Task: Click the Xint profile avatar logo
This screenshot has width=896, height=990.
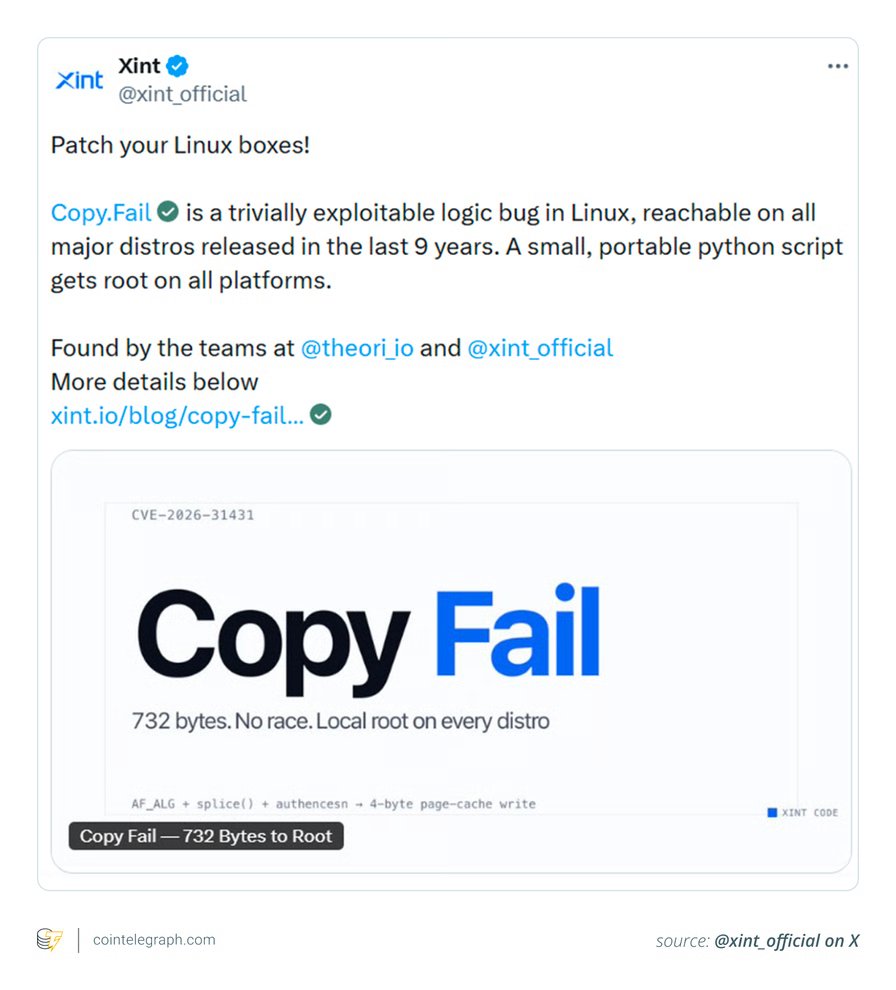Action: pyautogui.click(x=80, y=80)
